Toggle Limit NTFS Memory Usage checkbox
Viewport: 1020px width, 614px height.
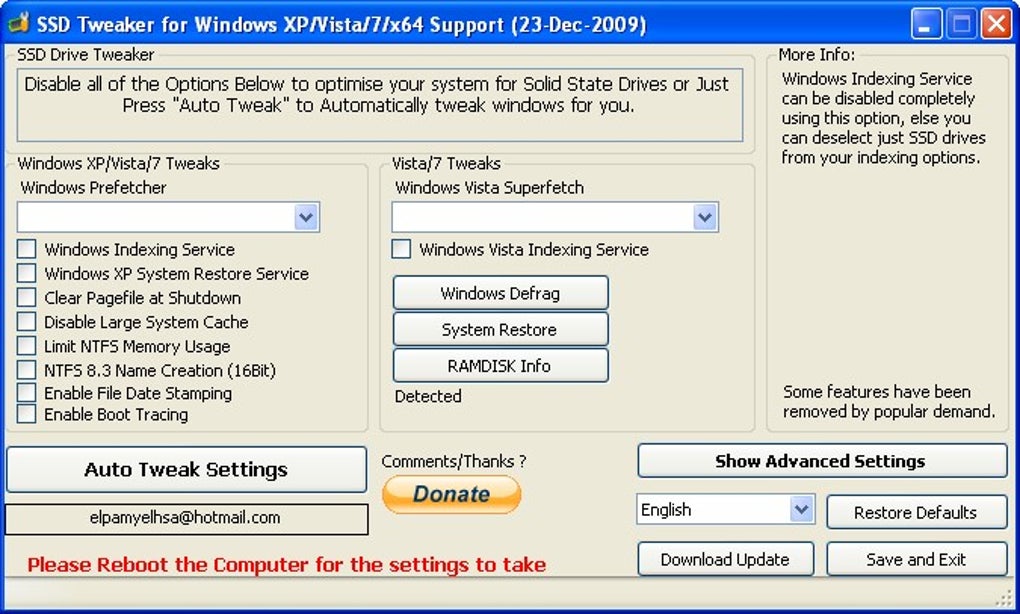point(27,345)
